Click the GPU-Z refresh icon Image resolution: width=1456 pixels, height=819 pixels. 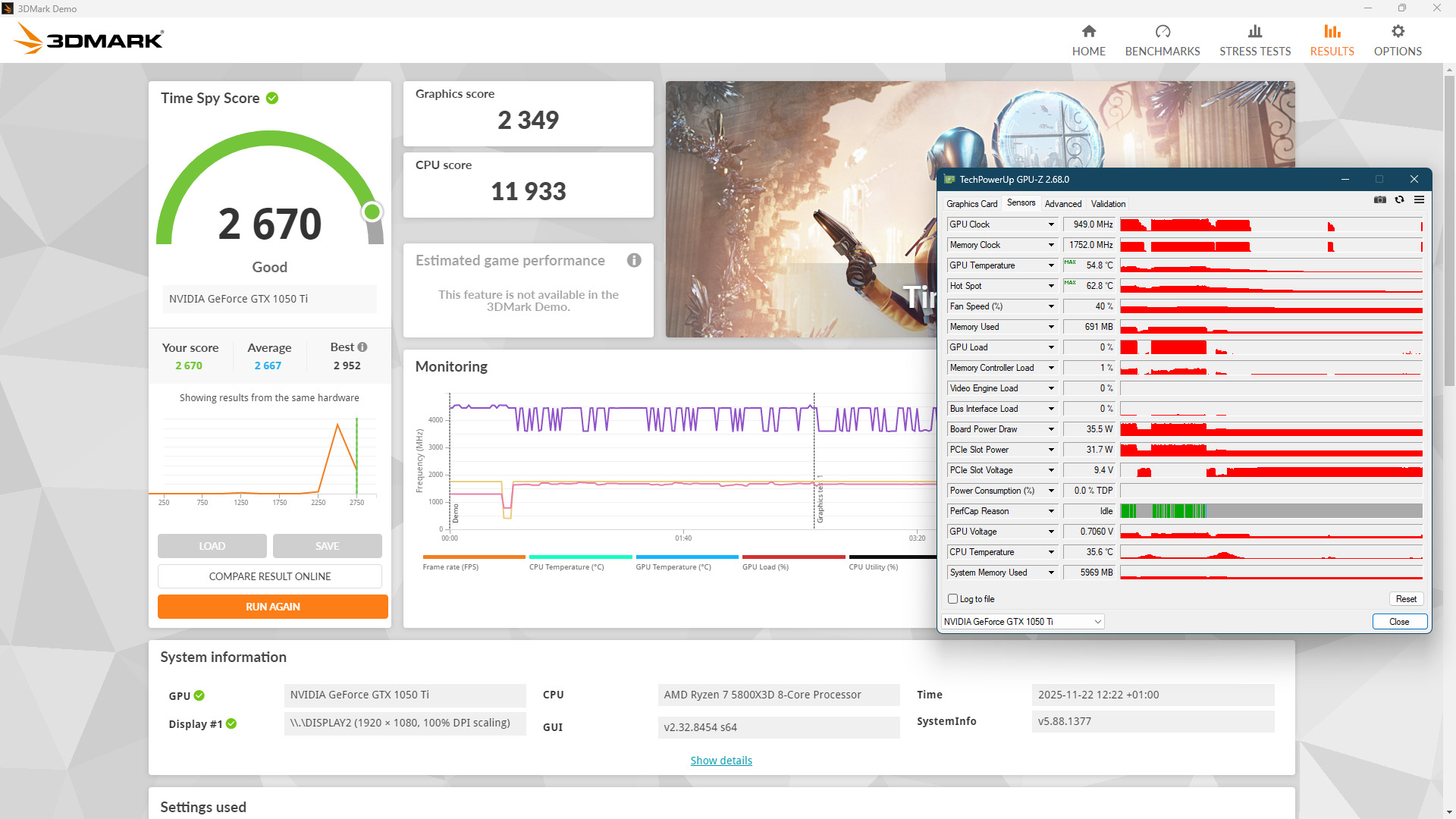[1399, 200]
